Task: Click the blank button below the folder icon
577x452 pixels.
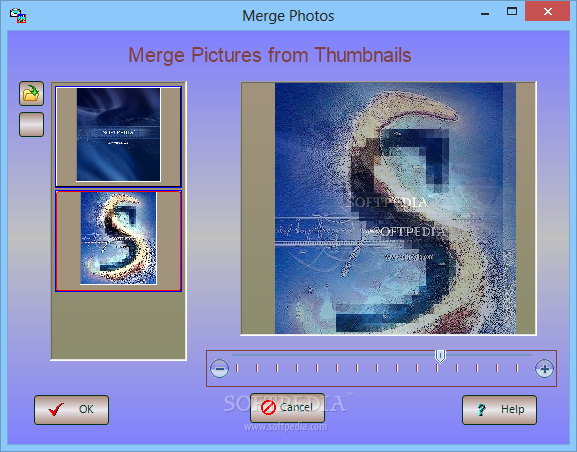Action: point(32,124)
